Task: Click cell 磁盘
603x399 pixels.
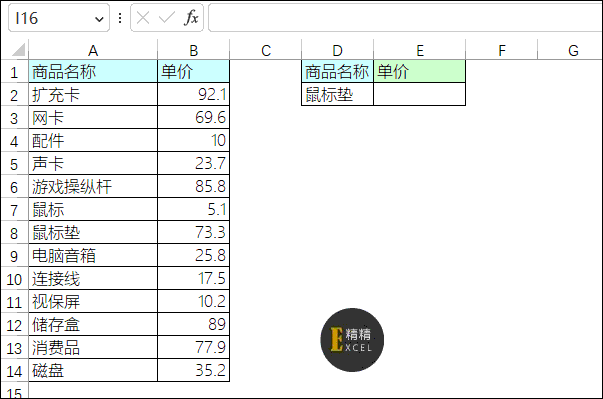Action: point(93,371)
